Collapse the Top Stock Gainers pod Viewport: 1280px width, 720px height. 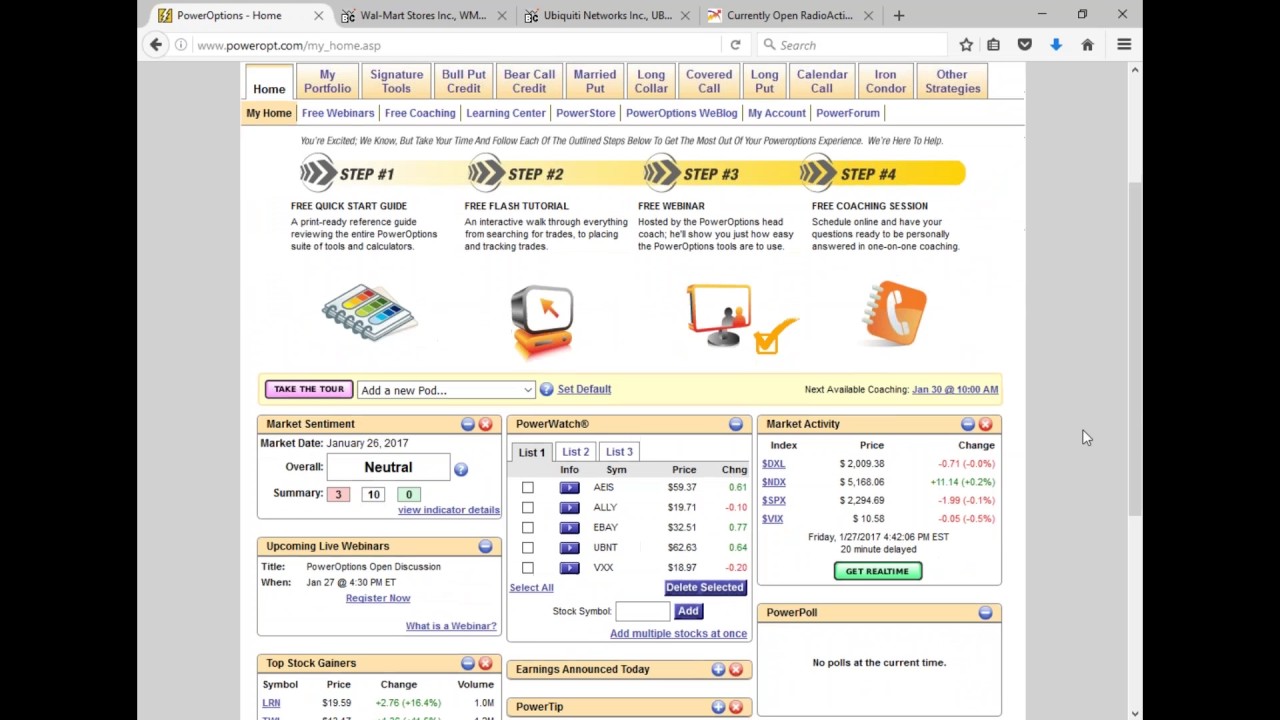tap(467, 663)
